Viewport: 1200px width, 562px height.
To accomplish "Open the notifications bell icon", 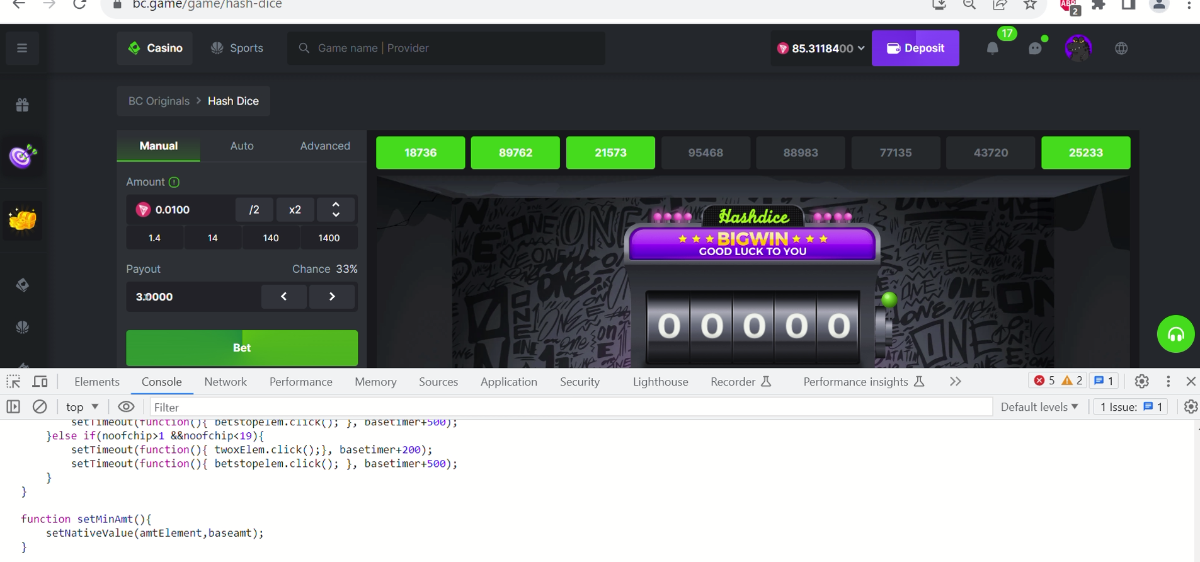I will click(992, 48).
